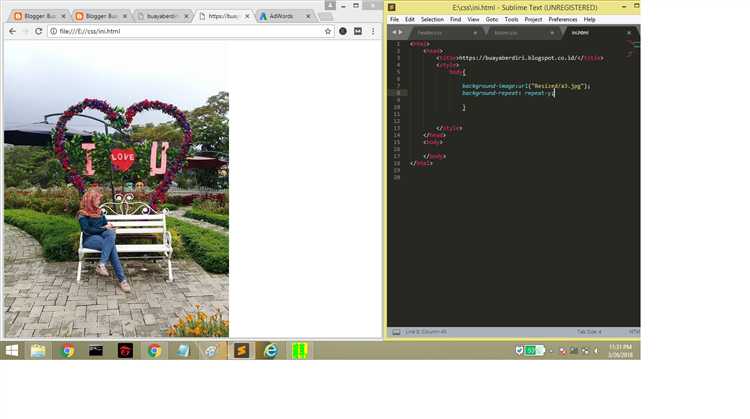Open the Selection menu in Sublime Text
This screenshot has width=750, height=419.
pyautogui.click(x=432, y=19)
